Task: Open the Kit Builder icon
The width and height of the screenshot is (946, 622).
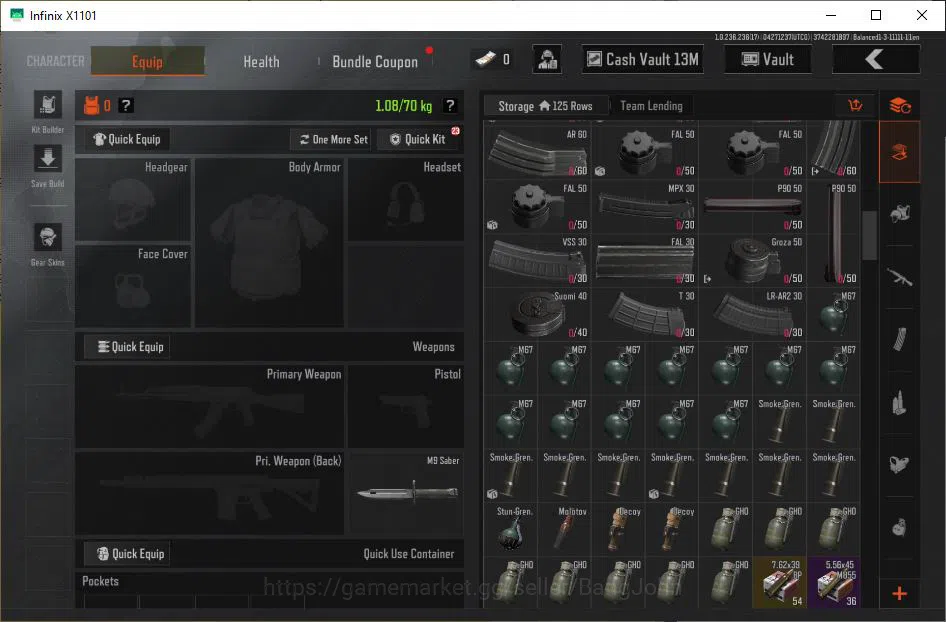Action: (x=48, y=105)
